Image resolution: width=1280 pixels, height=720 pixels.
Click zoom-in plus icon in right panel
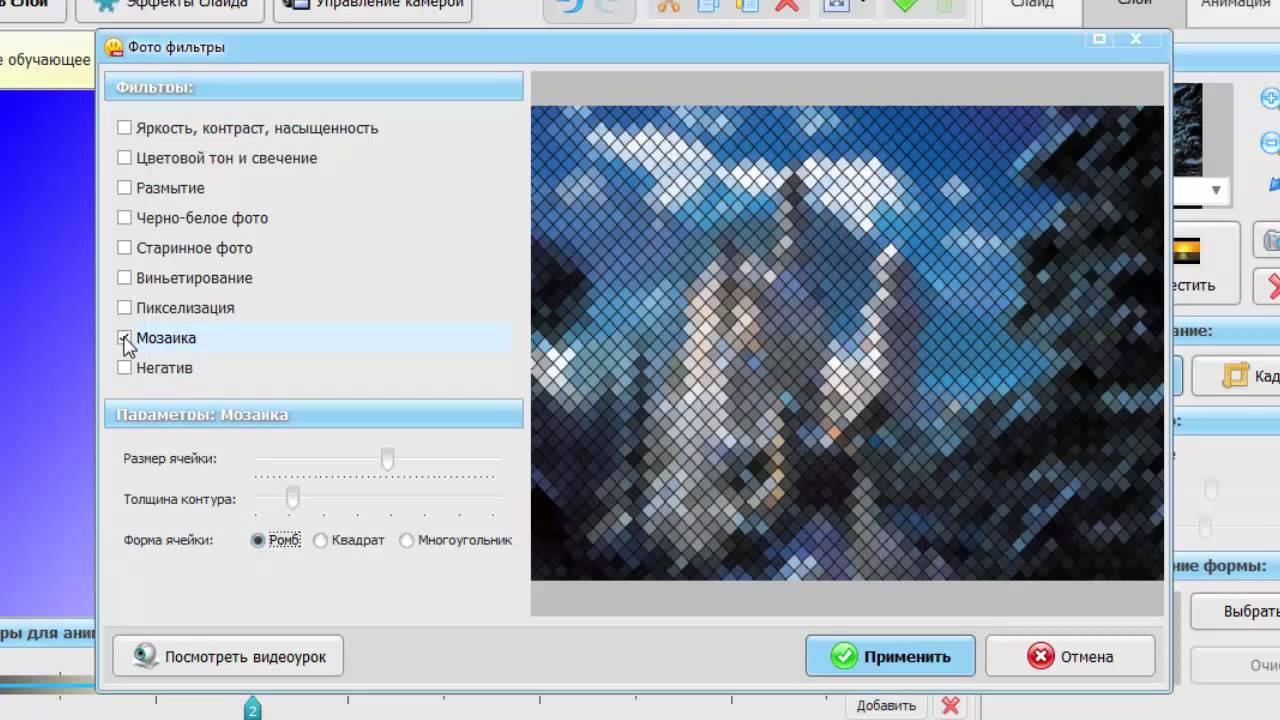click(1271, 98)
